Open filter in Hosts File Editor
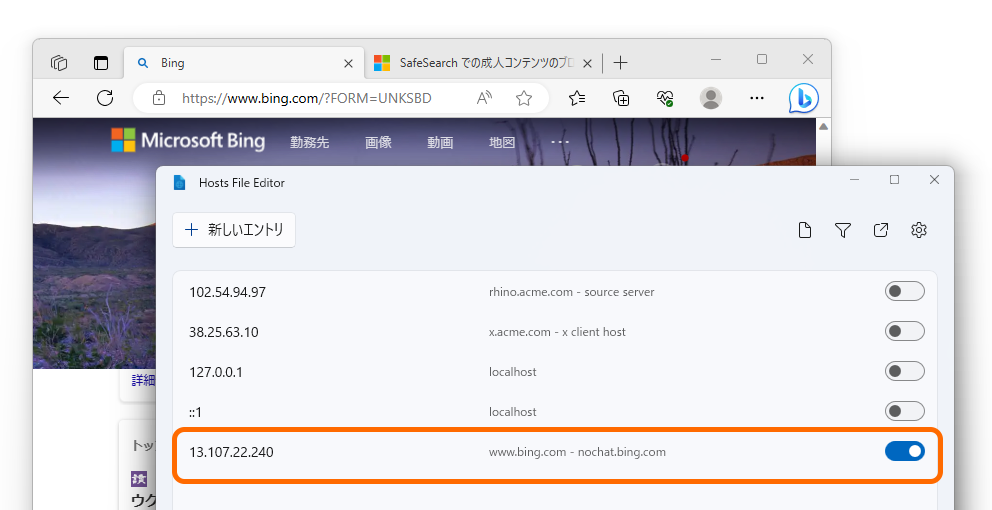Image resolution: width=992 pixels, height=510 pixels. pos(842,230)
